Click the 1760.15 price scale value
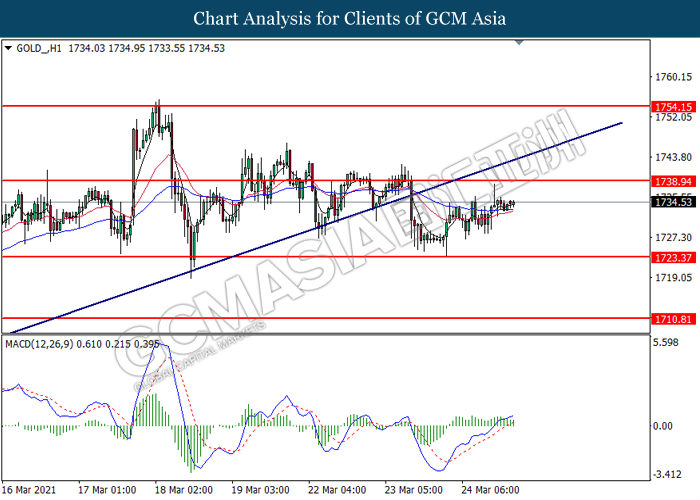The height and width of the screenshot is (500, 700). tap(673, 77)
